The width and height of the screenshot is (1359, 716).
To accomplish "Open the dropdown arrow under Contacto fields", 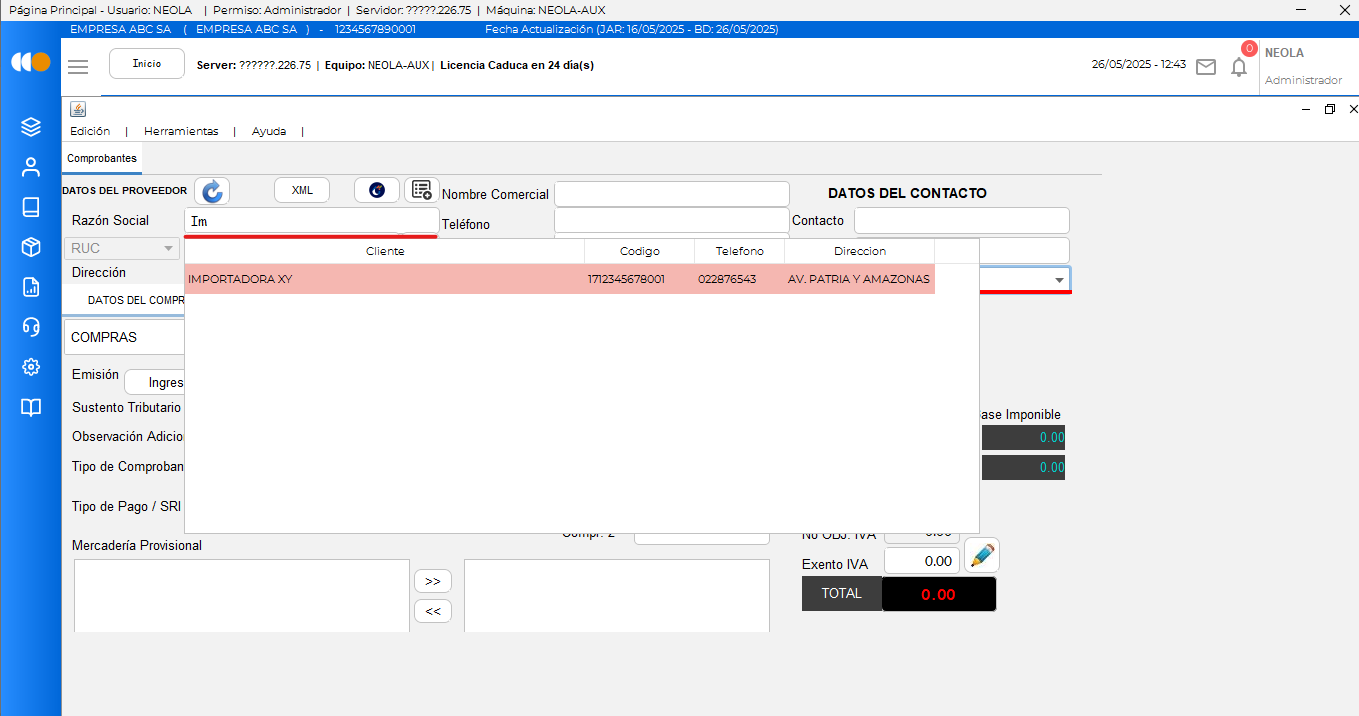I will (x=1059, y=280).
